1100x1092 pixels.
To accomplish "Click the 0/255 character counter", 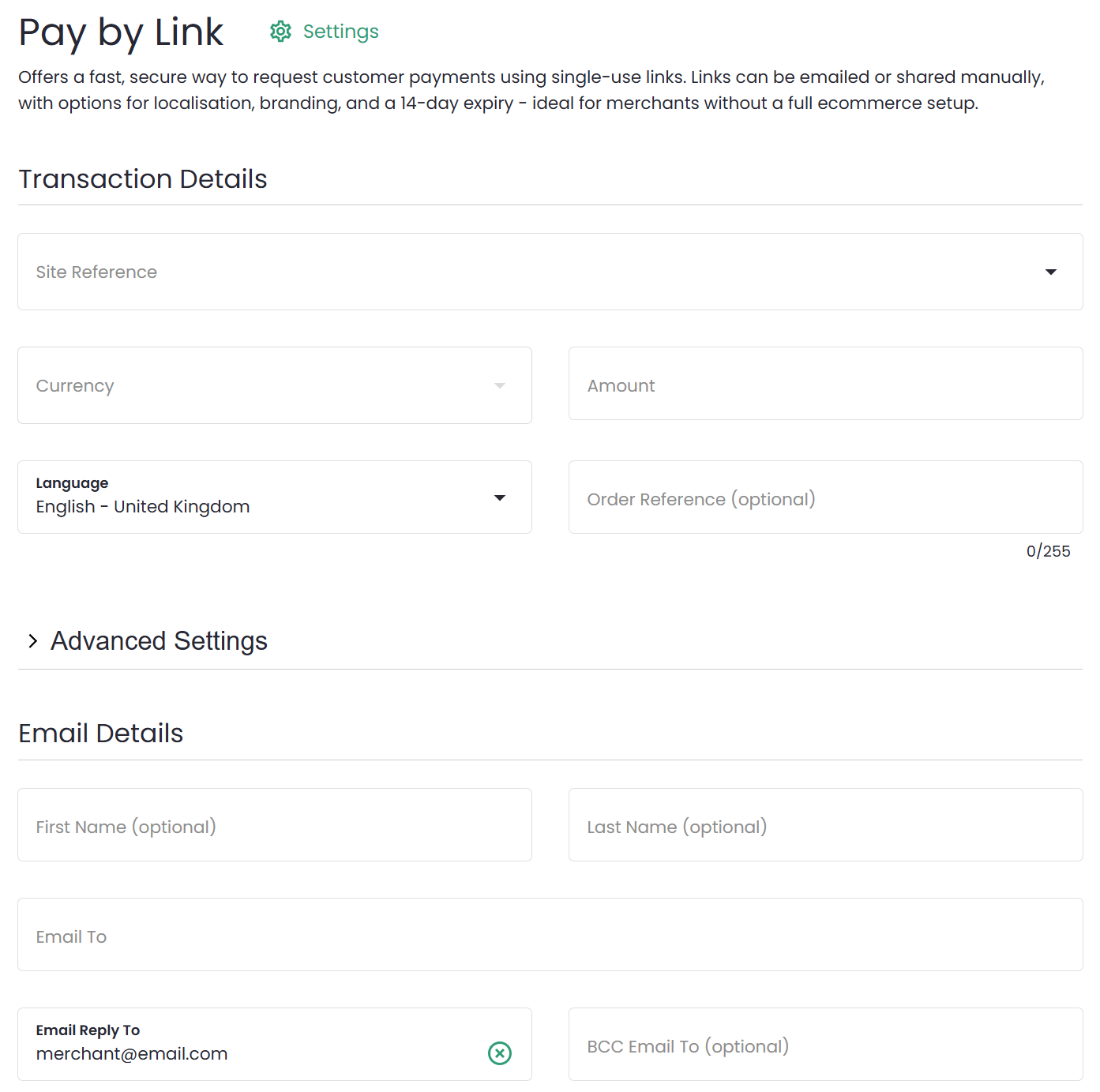I will pos(1048,551).
